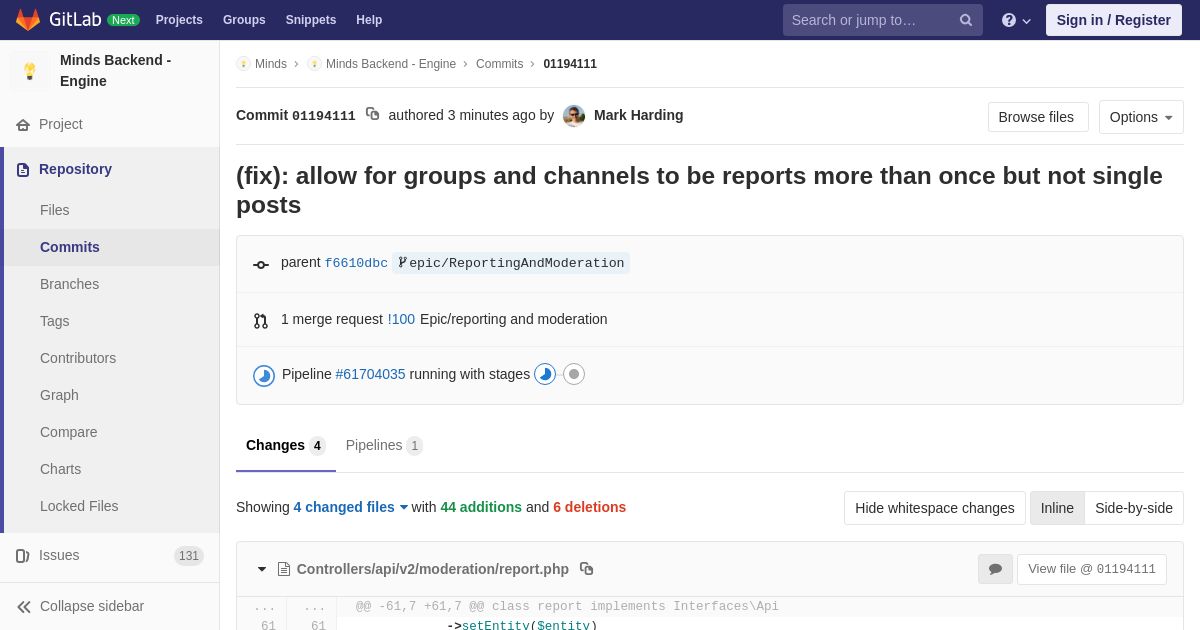Collapse the report.php file diff
Screen dimensions: 1200x630
pos(262,569)
